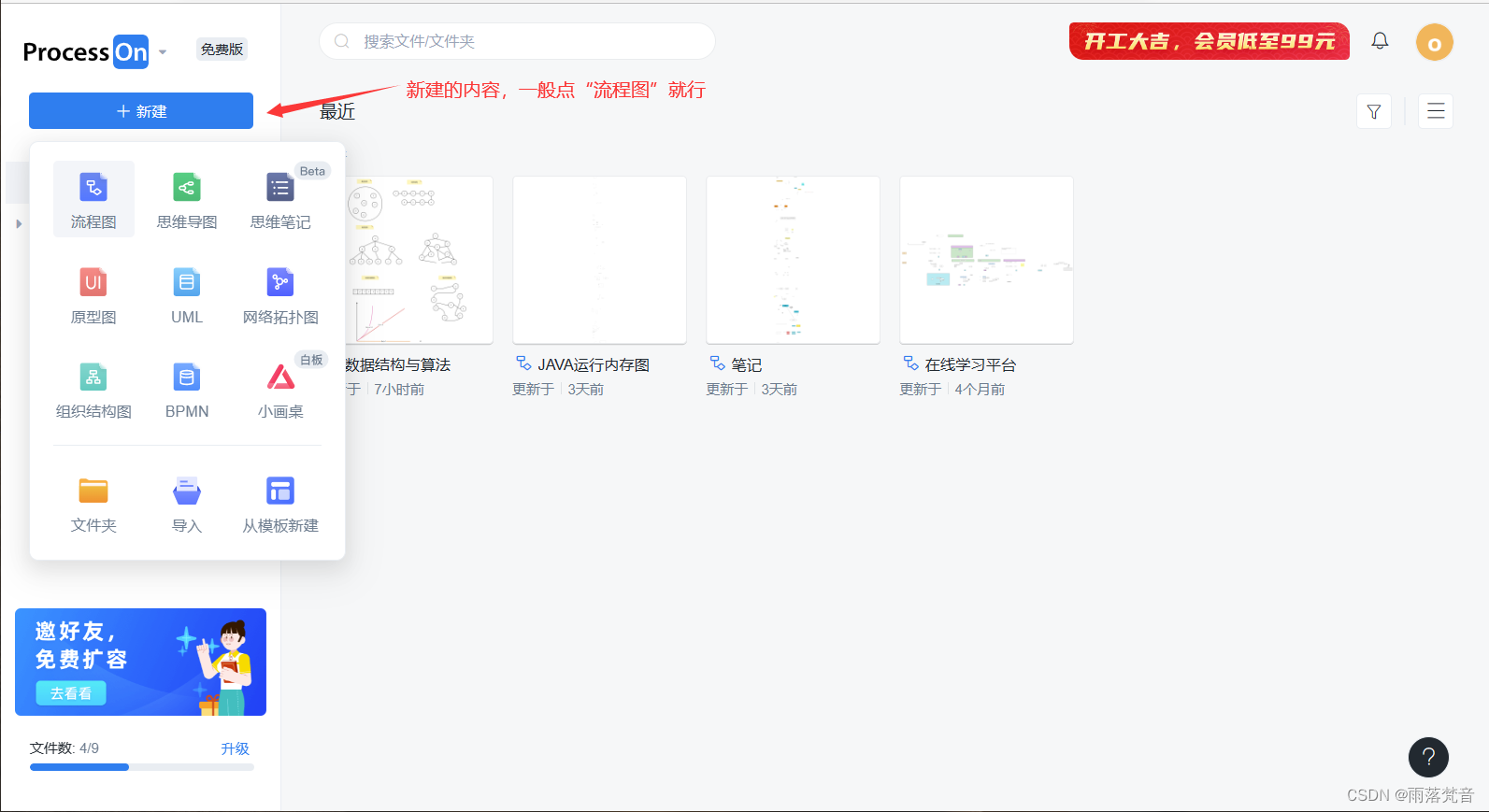Click flowchart icon beside 笔记
This screenshot has width=1489, height=812.
[717, 363]
